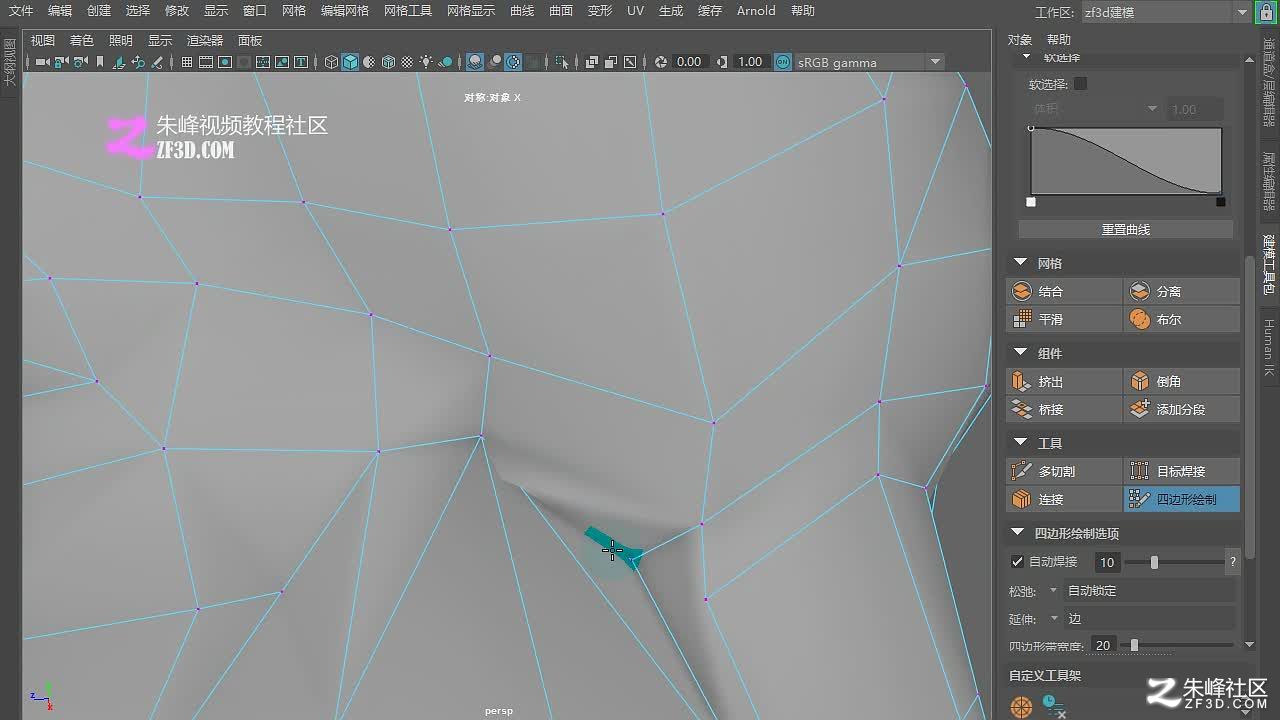Open the 松弛 dropdown arrow

click(x=1054, y=591)
